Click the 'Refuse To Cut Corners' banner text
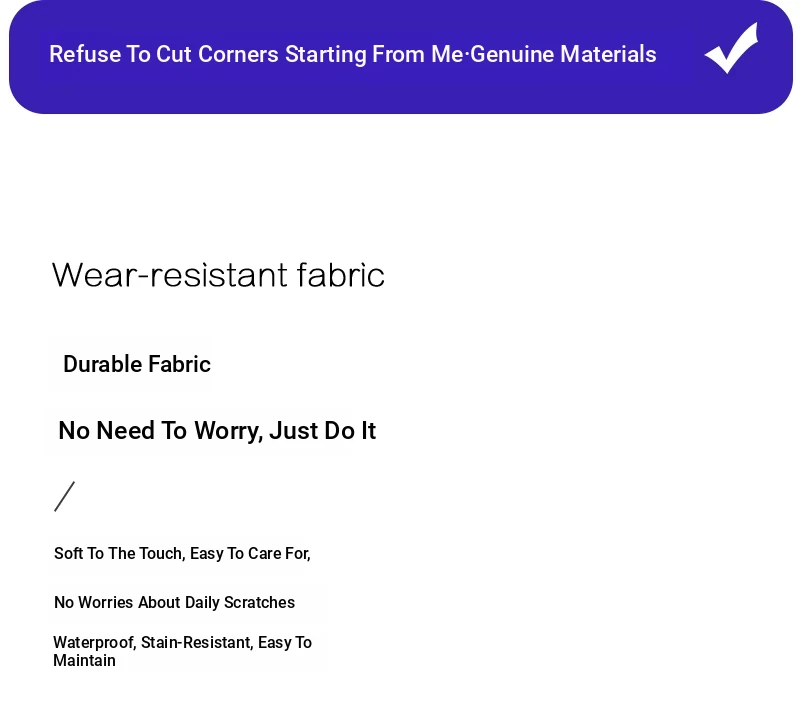 tap(164, 55)
